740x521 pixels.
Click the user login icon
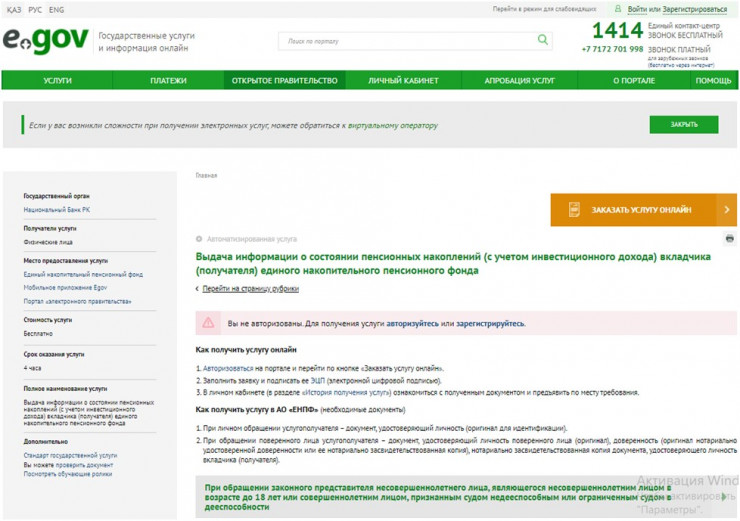(x=618, y=9)
